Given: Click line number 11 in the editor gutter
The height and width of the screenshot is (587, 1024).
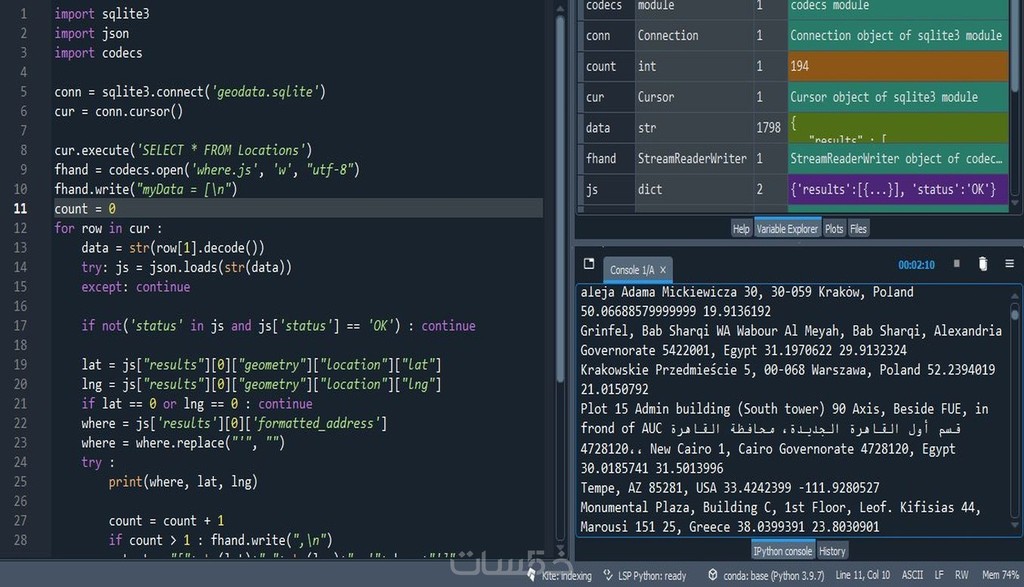Looking at the screenshot, I should tap(20, 208).
